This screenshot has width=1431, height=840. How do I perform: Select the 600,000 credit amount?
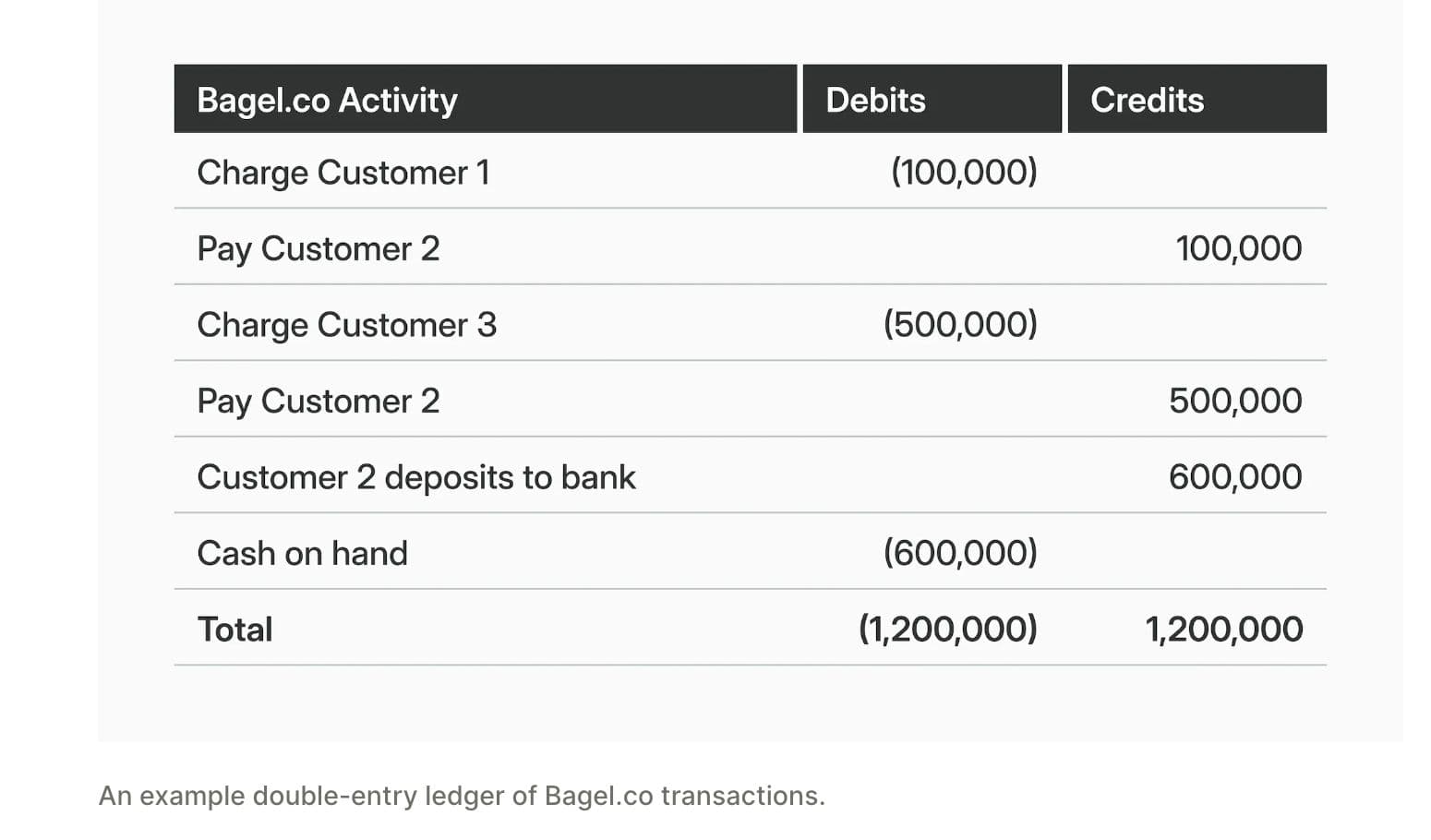(1234, 477)
